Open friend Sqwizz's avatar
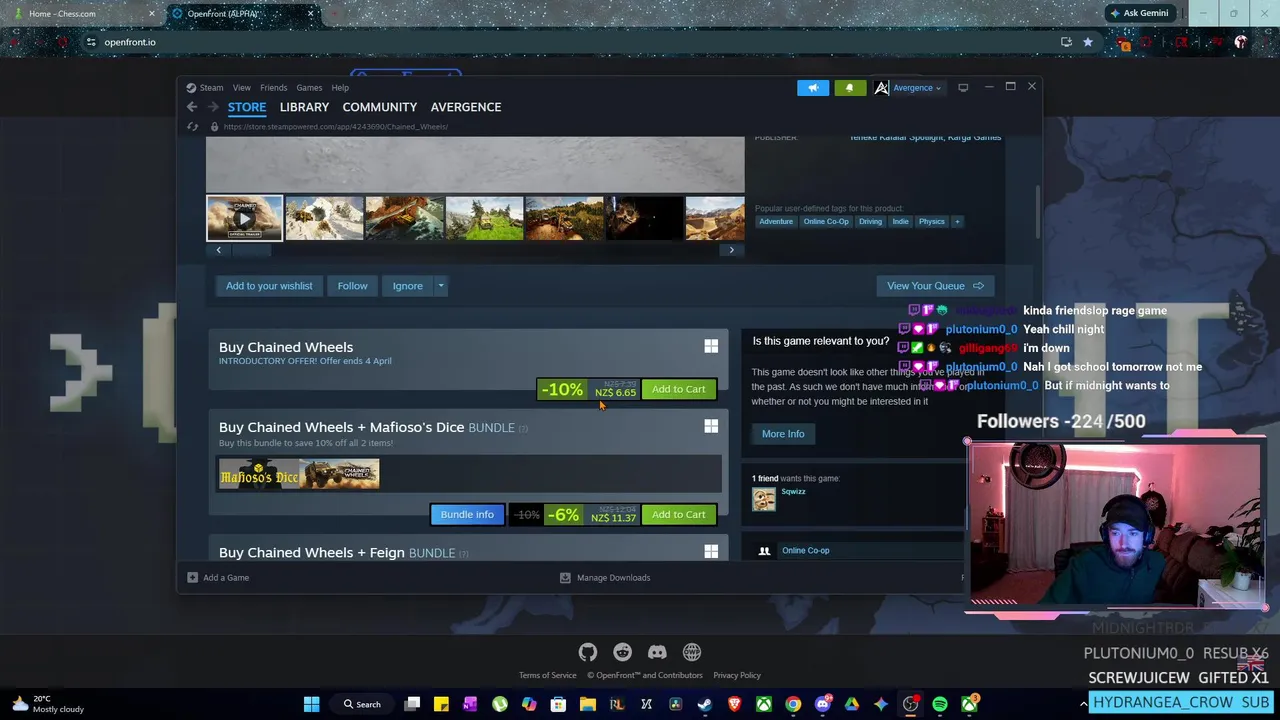This screenshot has height=720, width=1280. coord(764,498)
